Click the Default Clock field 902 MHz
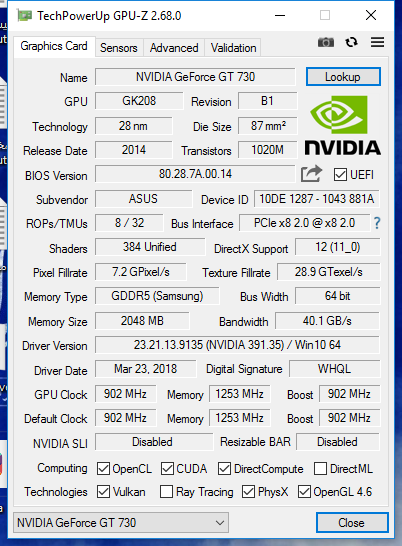402x546 pixels. tap(125, 418)
